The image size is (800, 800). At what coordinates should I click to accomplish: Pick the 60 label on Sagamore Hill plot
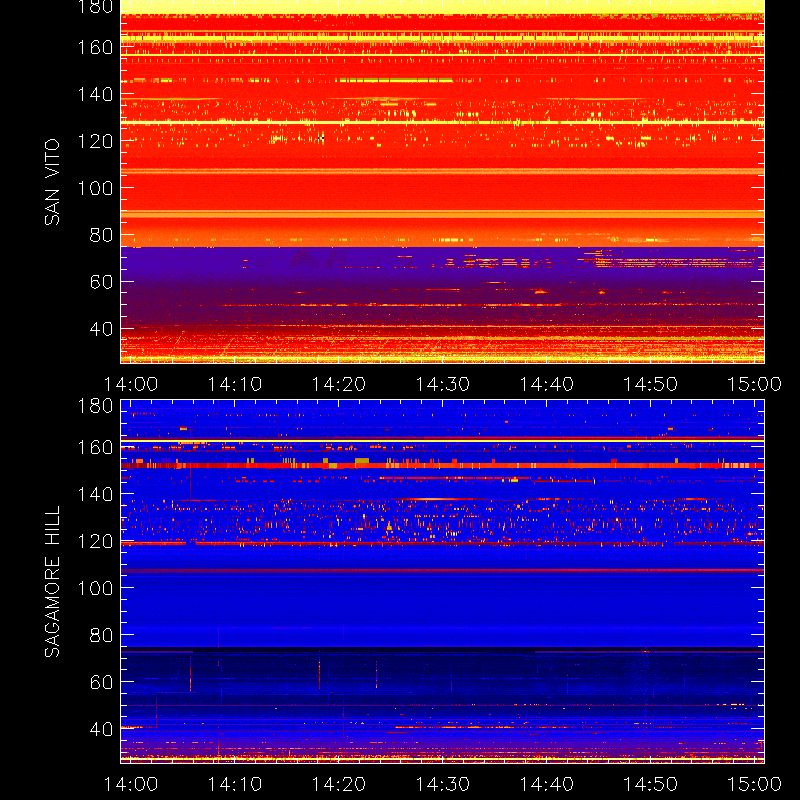[x=102, y=682]
